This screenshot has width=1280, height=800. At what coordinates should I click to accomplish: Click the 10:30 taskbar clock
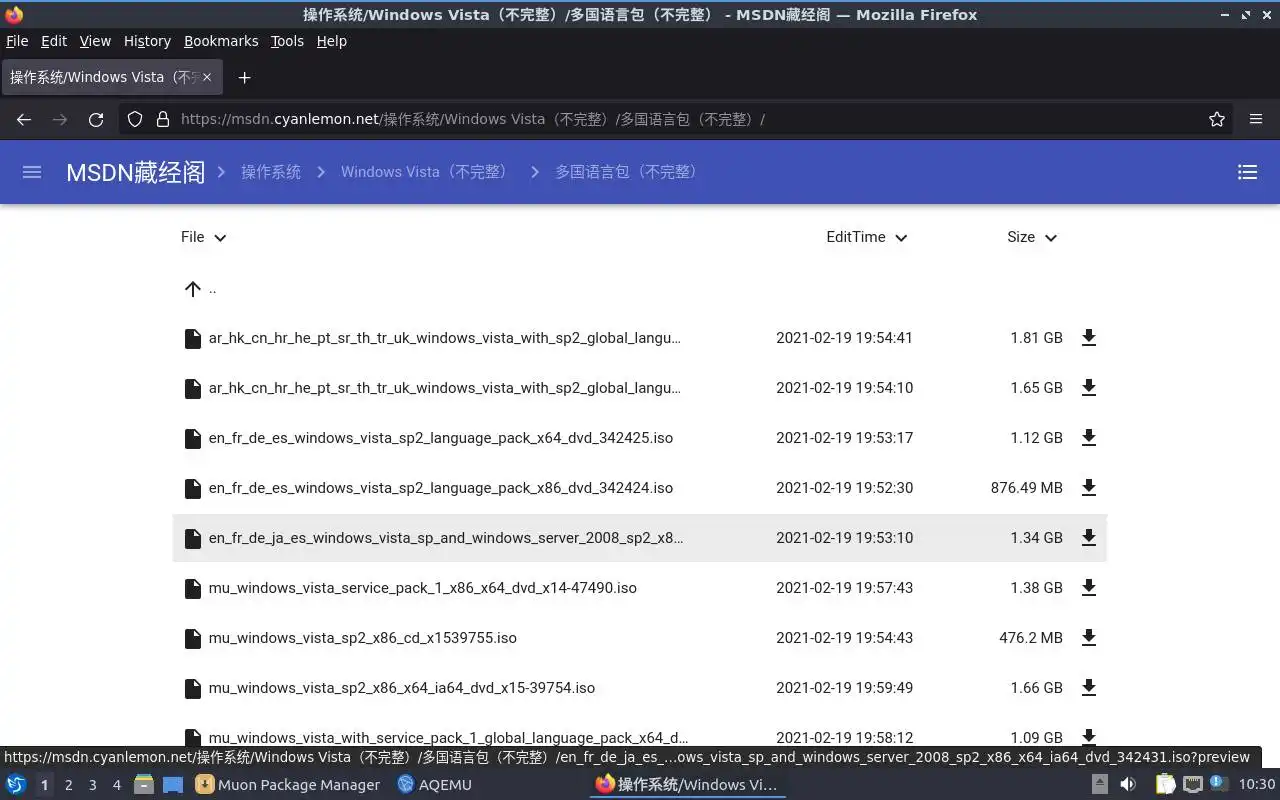point(1257,785)
